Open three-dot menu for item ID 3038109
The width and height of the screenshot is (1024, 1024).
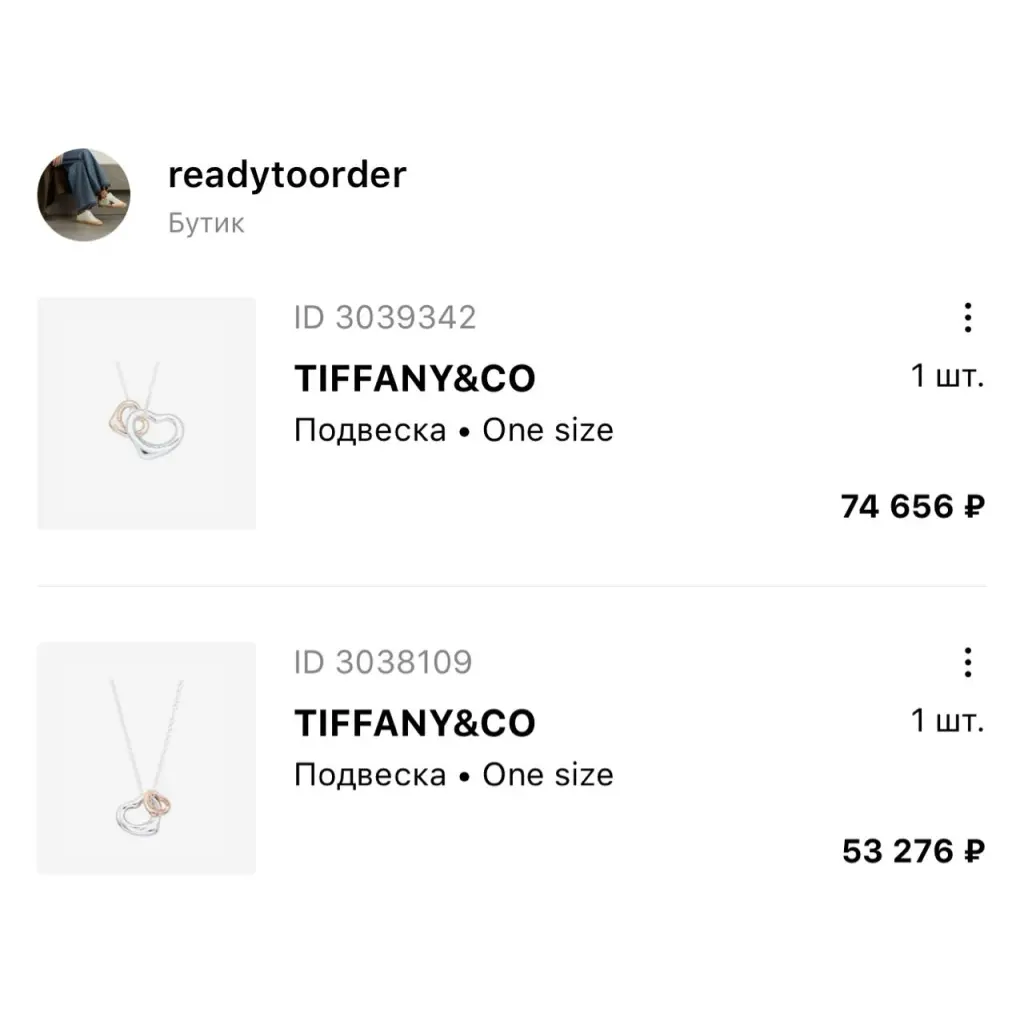(967, 662)
